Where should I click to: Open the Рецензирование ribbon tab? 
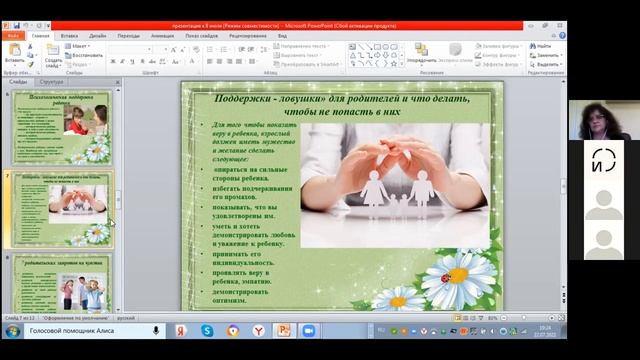[x=247, y=36]
